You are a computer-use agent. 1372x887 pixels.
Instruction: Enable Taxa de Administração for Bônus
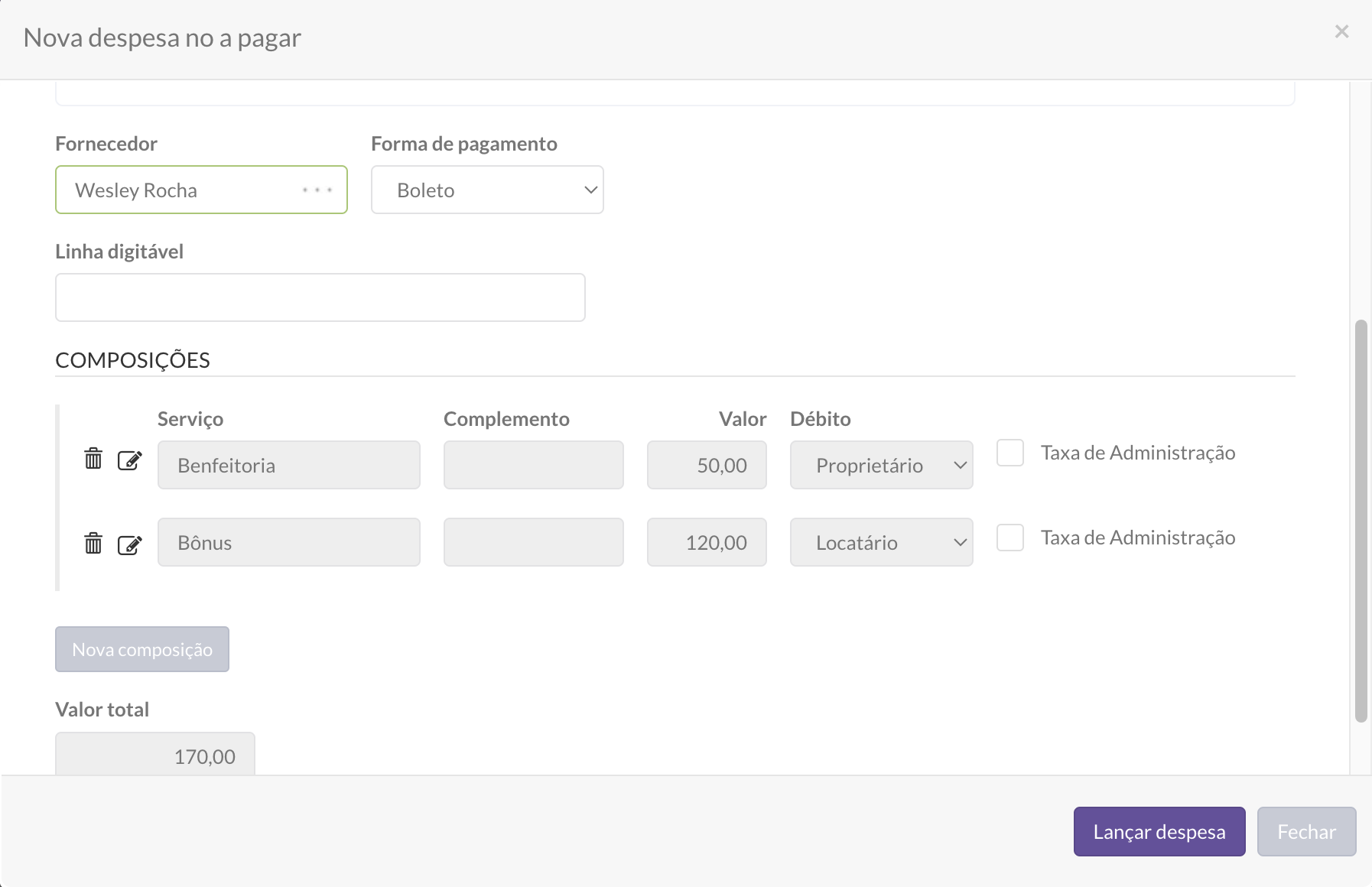pos(1009,538)
